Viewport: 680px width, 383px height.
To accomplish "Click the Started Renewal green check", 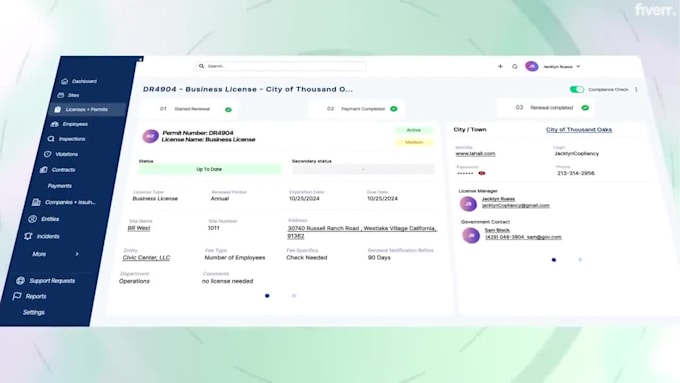I will click(x=228, y=109).
